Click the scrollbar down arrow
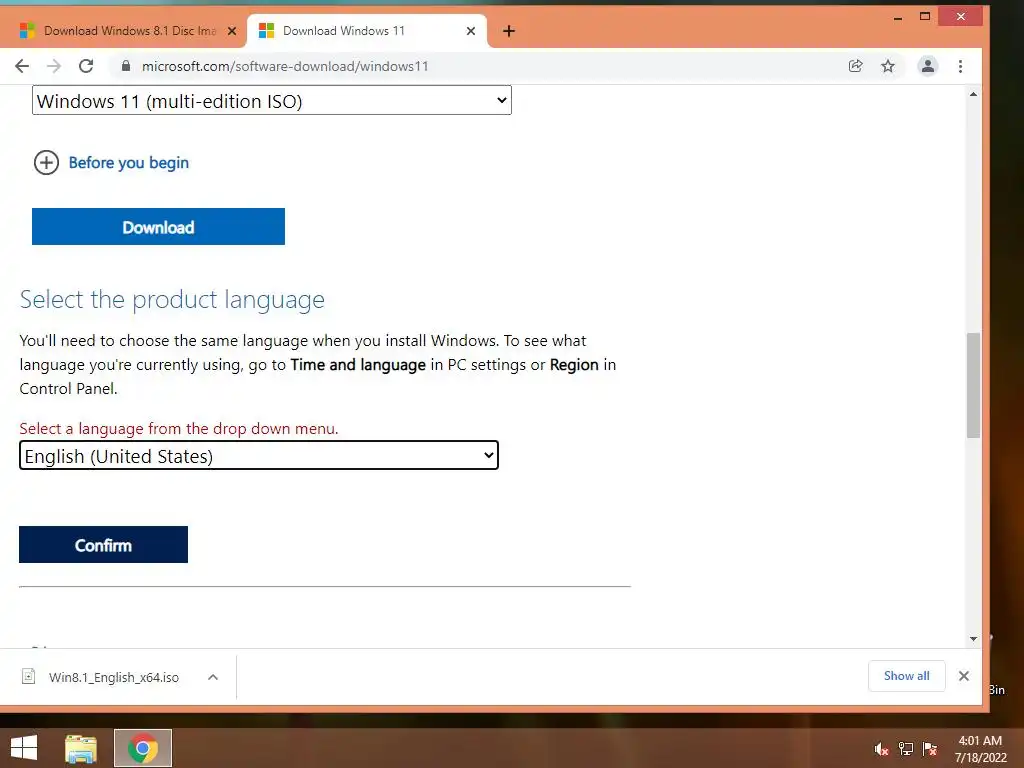This screenshot has width=1024, height=768. (973, 639)
